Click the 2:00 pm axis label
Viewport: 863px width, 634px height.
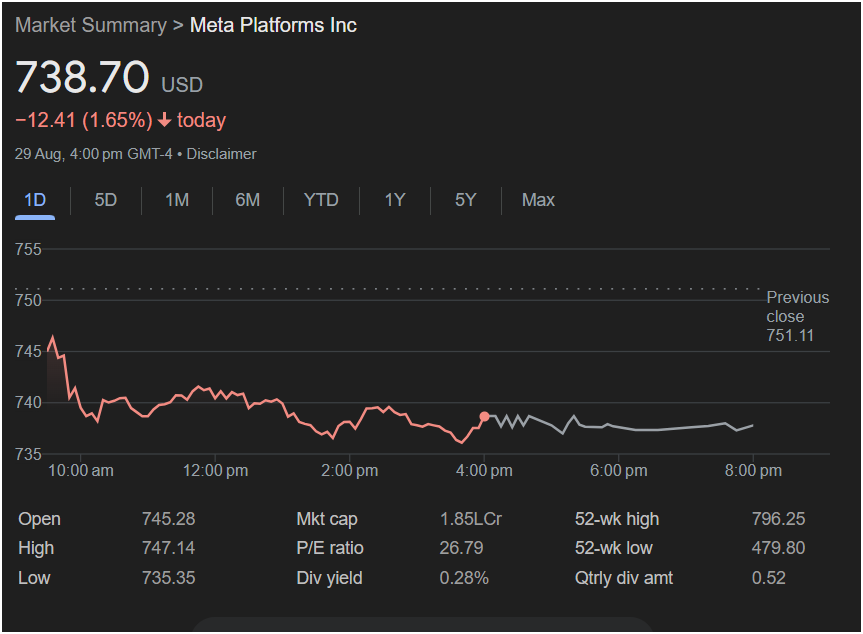349,471
